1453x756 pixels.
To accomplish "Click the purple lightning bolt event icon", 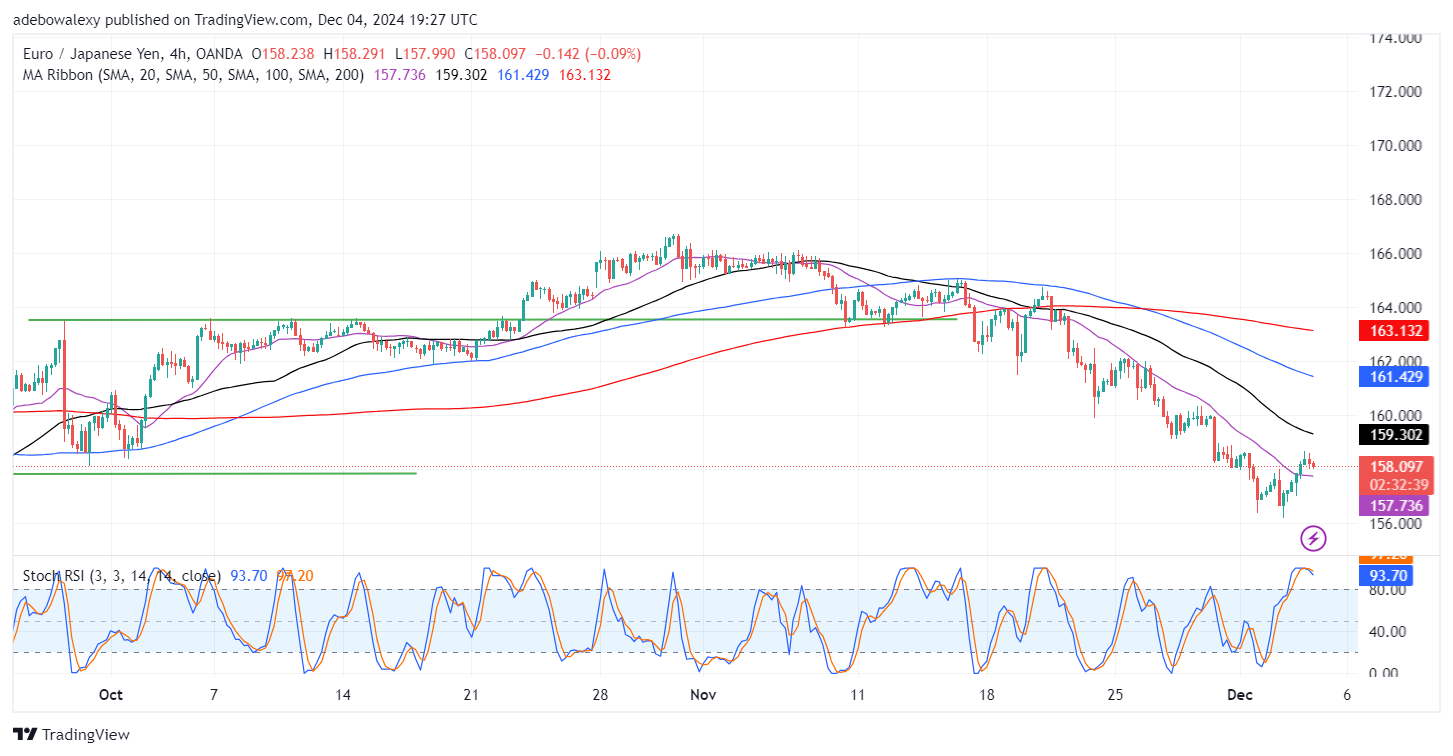I will coord(1313,539).
